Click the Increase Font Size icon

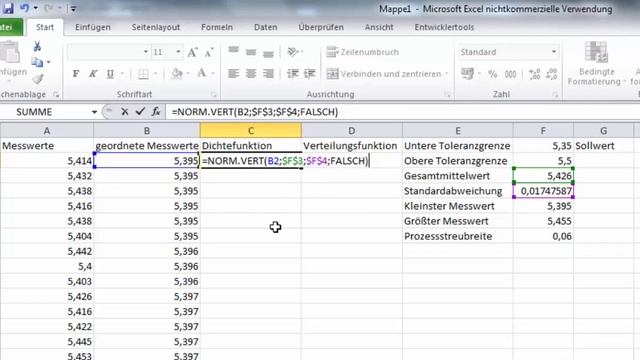coord(192,52)
